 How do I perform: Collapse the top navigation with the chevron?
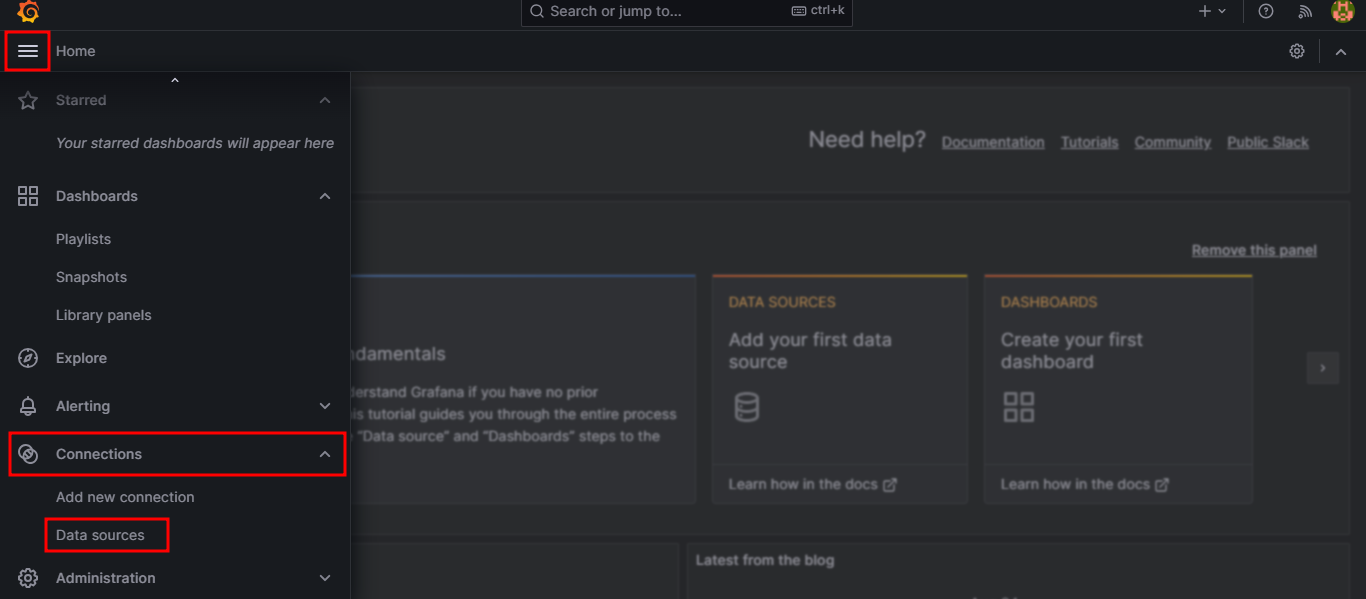(1341, 51)
